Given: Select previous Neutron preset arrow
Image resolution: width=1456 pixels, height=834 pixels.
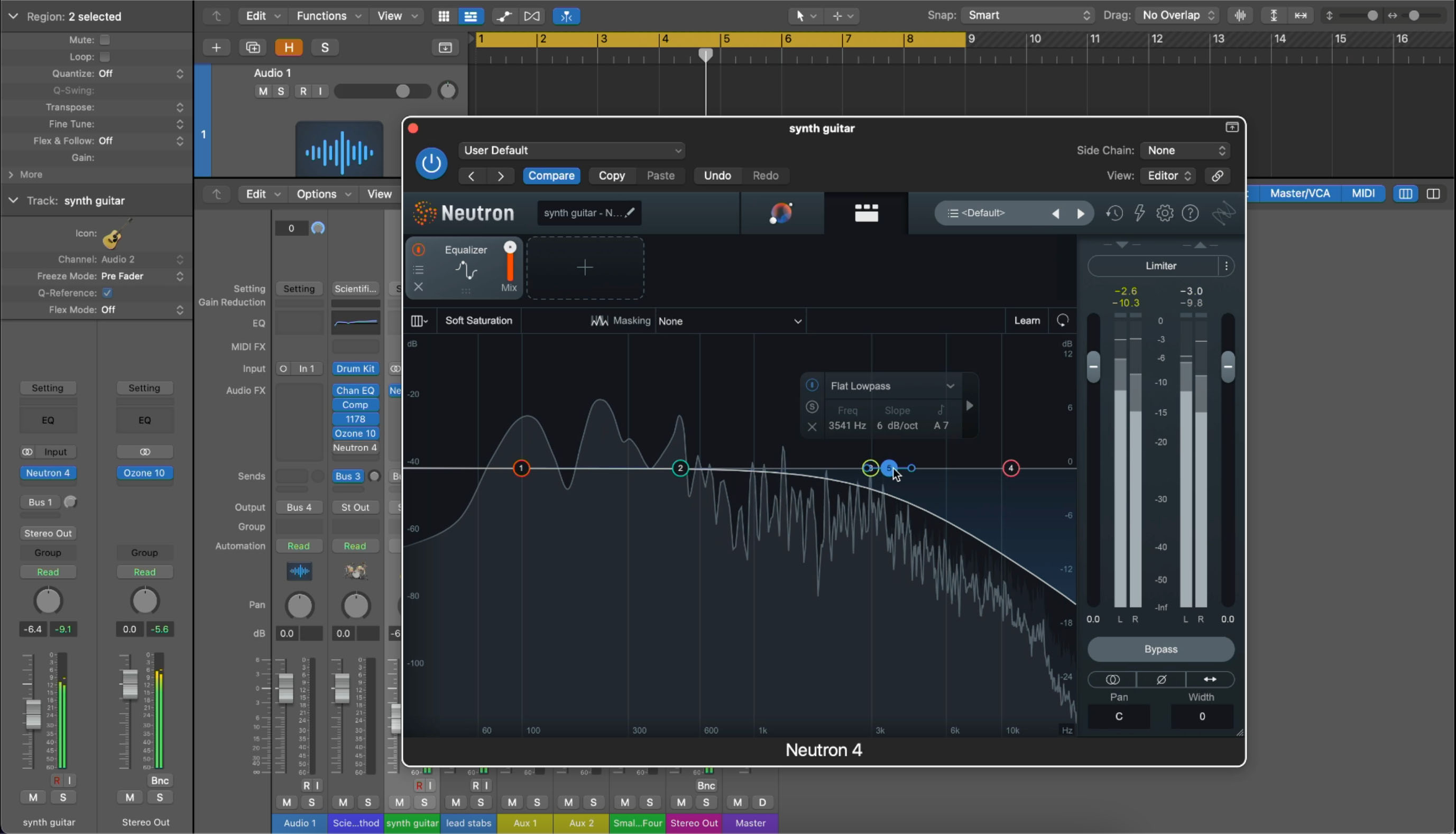Looking at the screenshot, I should (1055, 214).
